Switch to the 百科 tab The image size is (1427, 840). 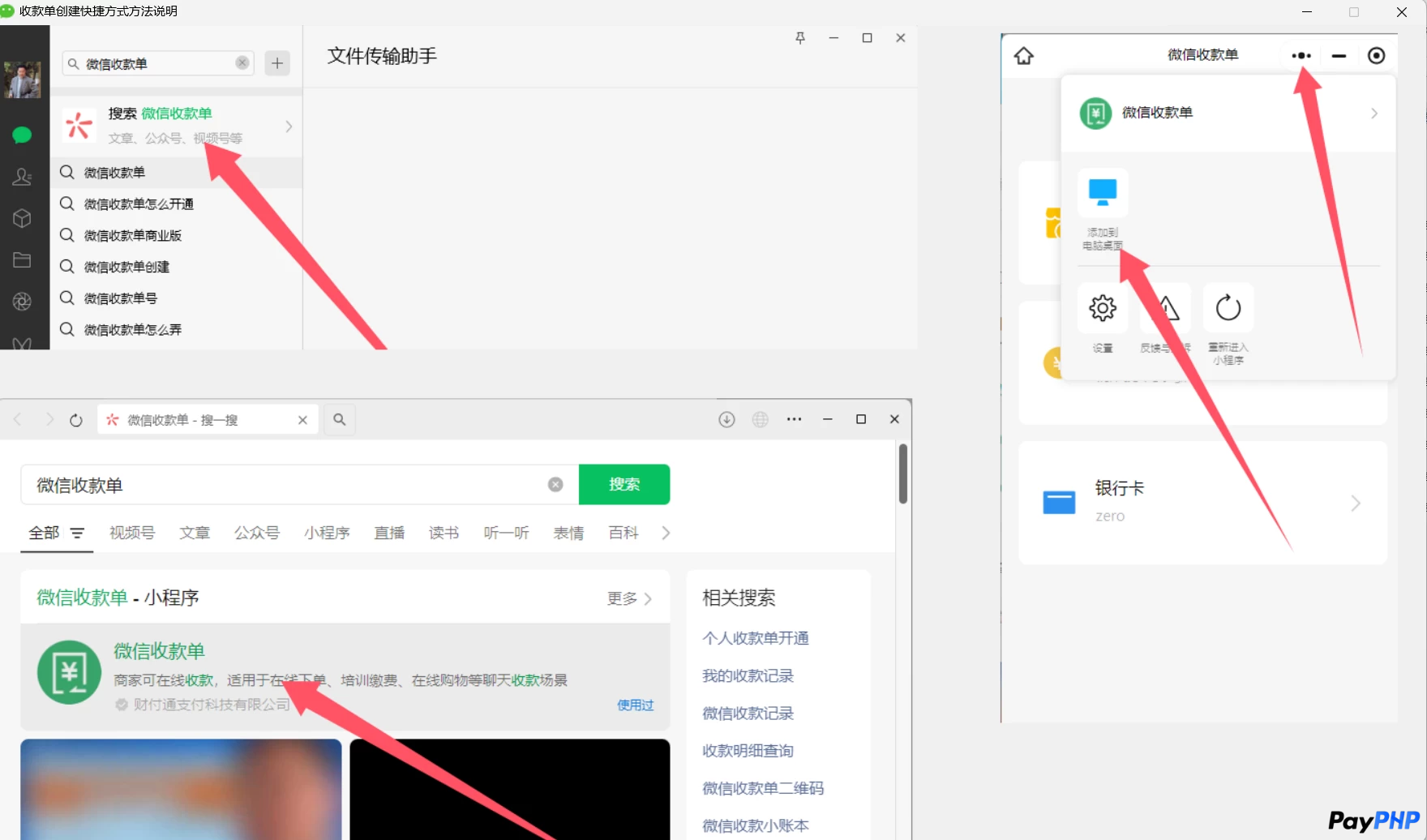click(x=624, y=533)
